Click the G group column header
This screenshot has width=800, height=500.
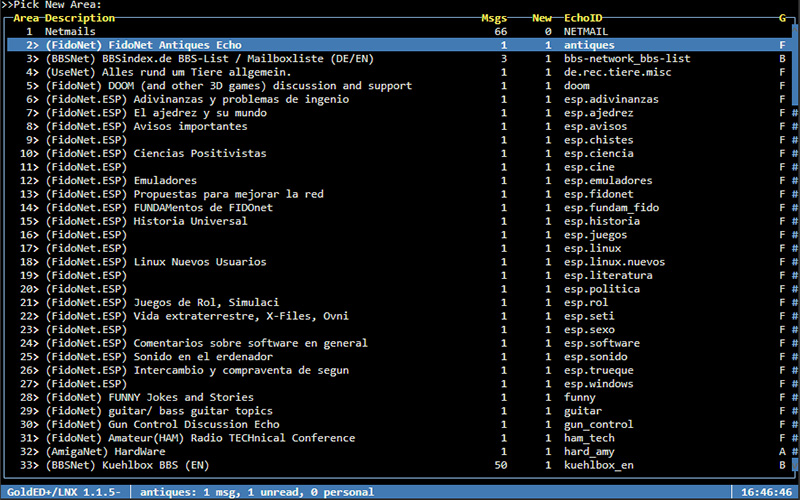point(782,18)
